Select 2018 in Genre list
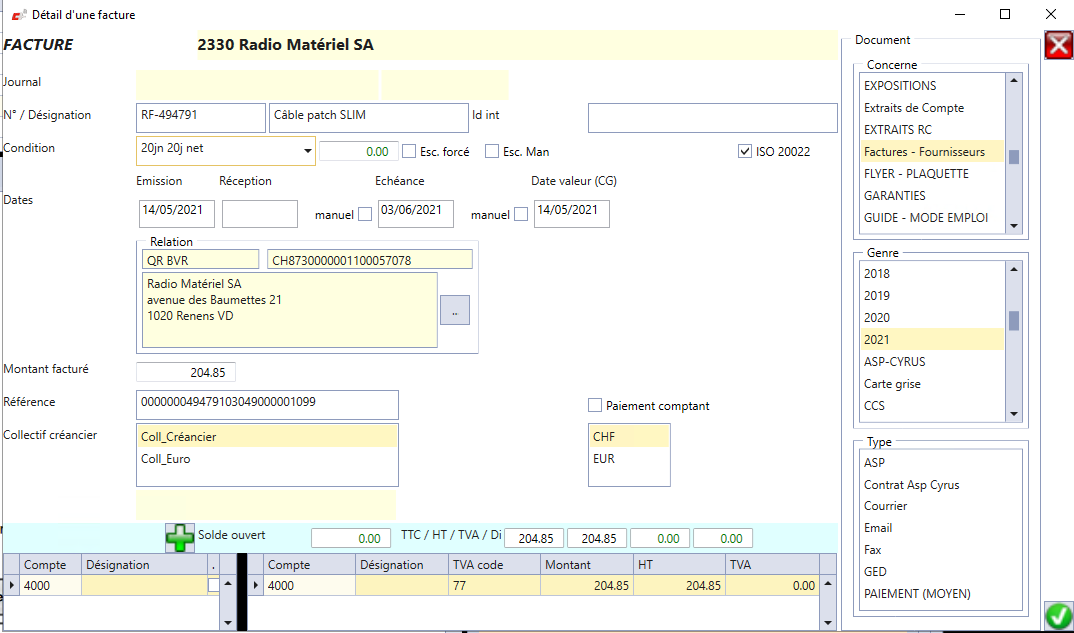The height and width of the screenshot is (633, 1074). (932, 273)
